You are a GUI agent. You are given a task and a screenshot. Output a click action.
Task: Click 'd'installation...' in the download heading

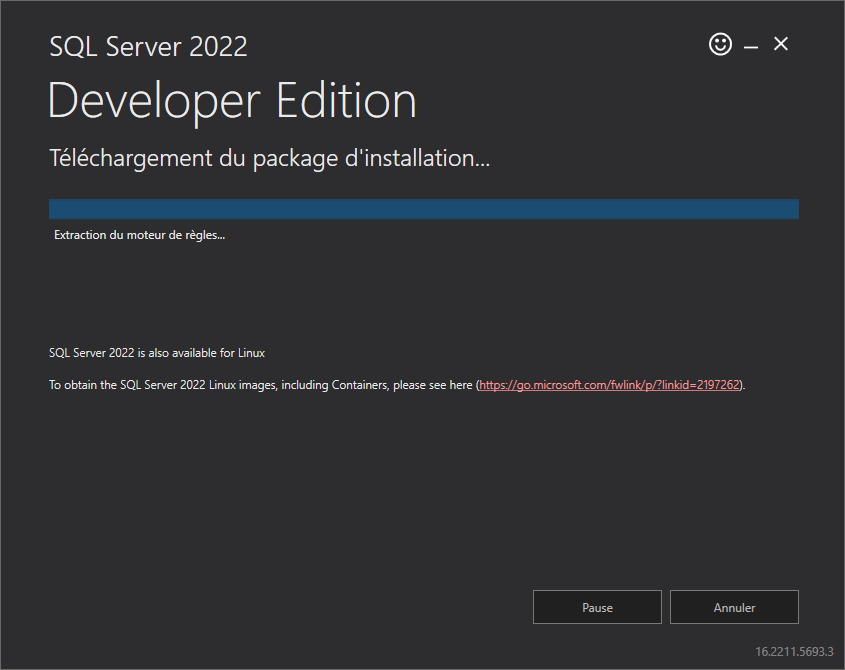click(417, 158)
